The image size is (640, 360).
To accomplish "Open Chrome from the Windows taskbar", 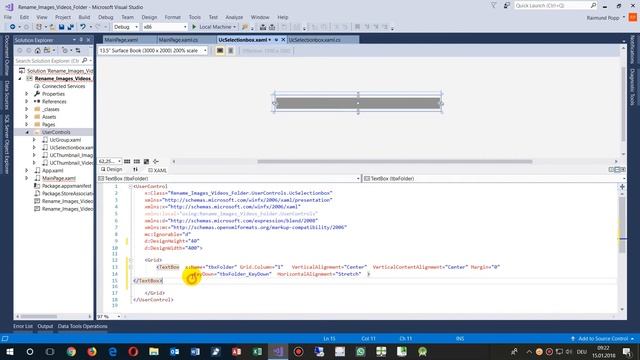I will click(x=71, y=351).
